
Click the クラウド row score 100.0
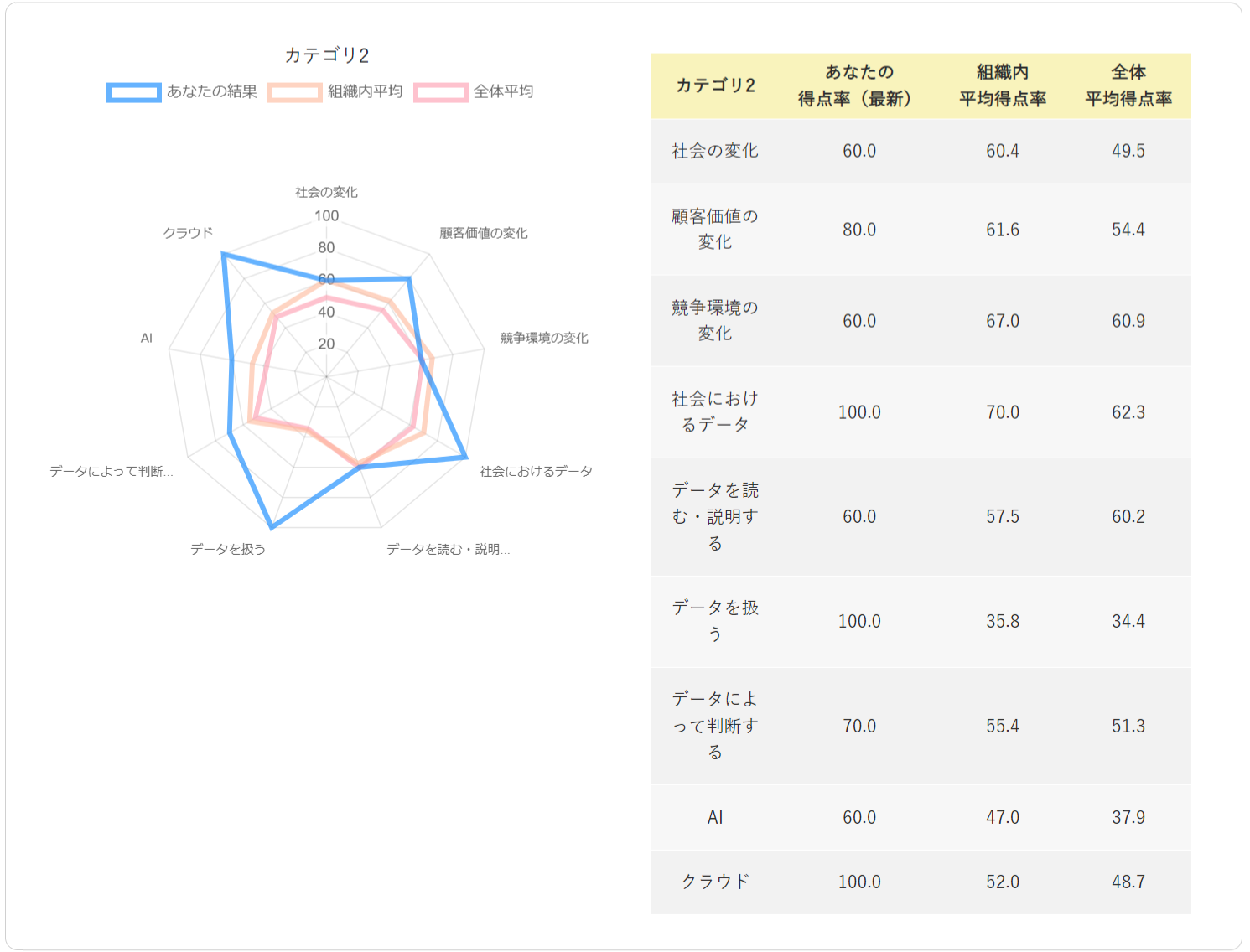859,882
